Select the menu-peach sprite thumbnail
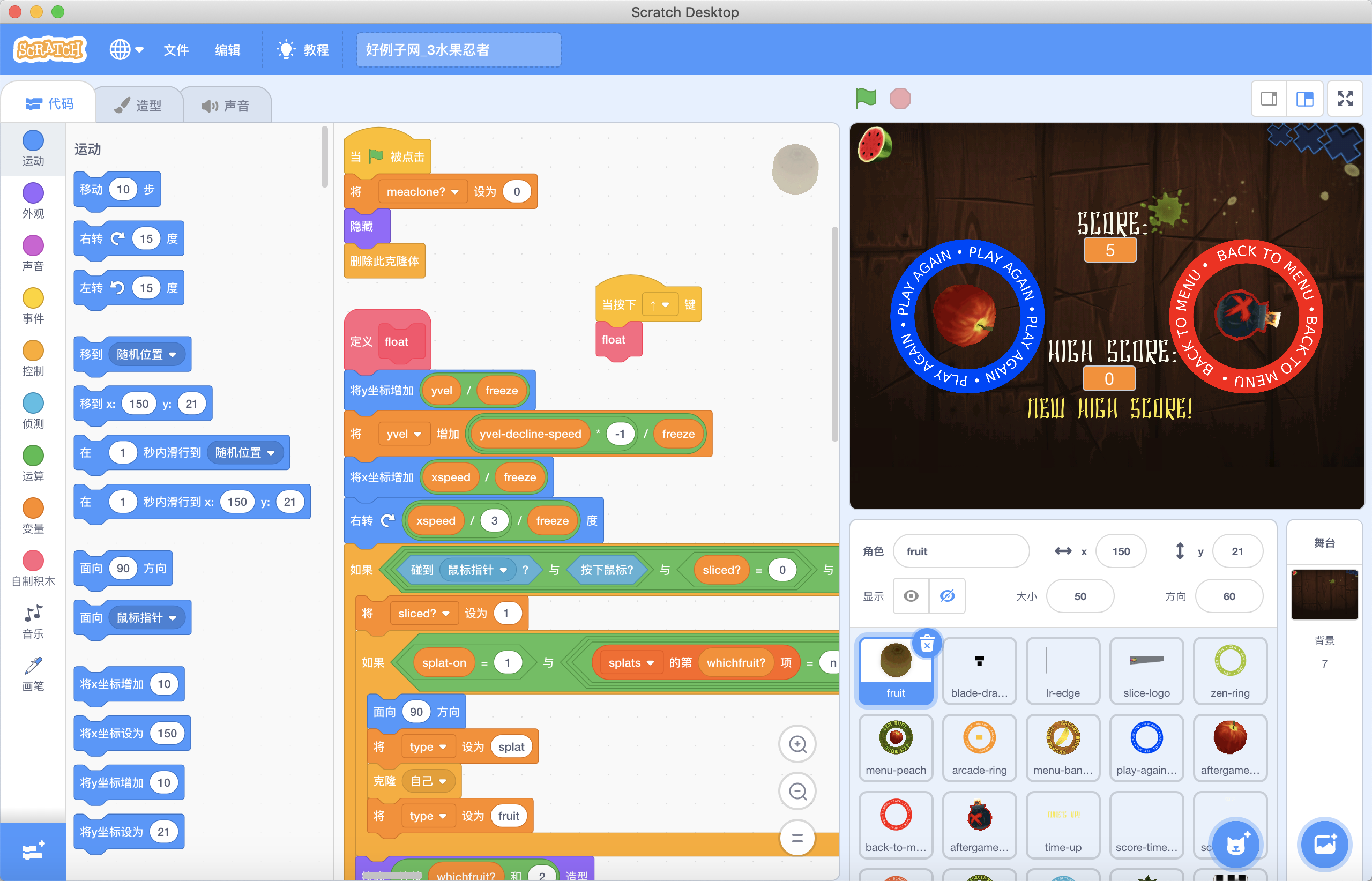This screenshot has height=881, width=1372. click(896, 748)
